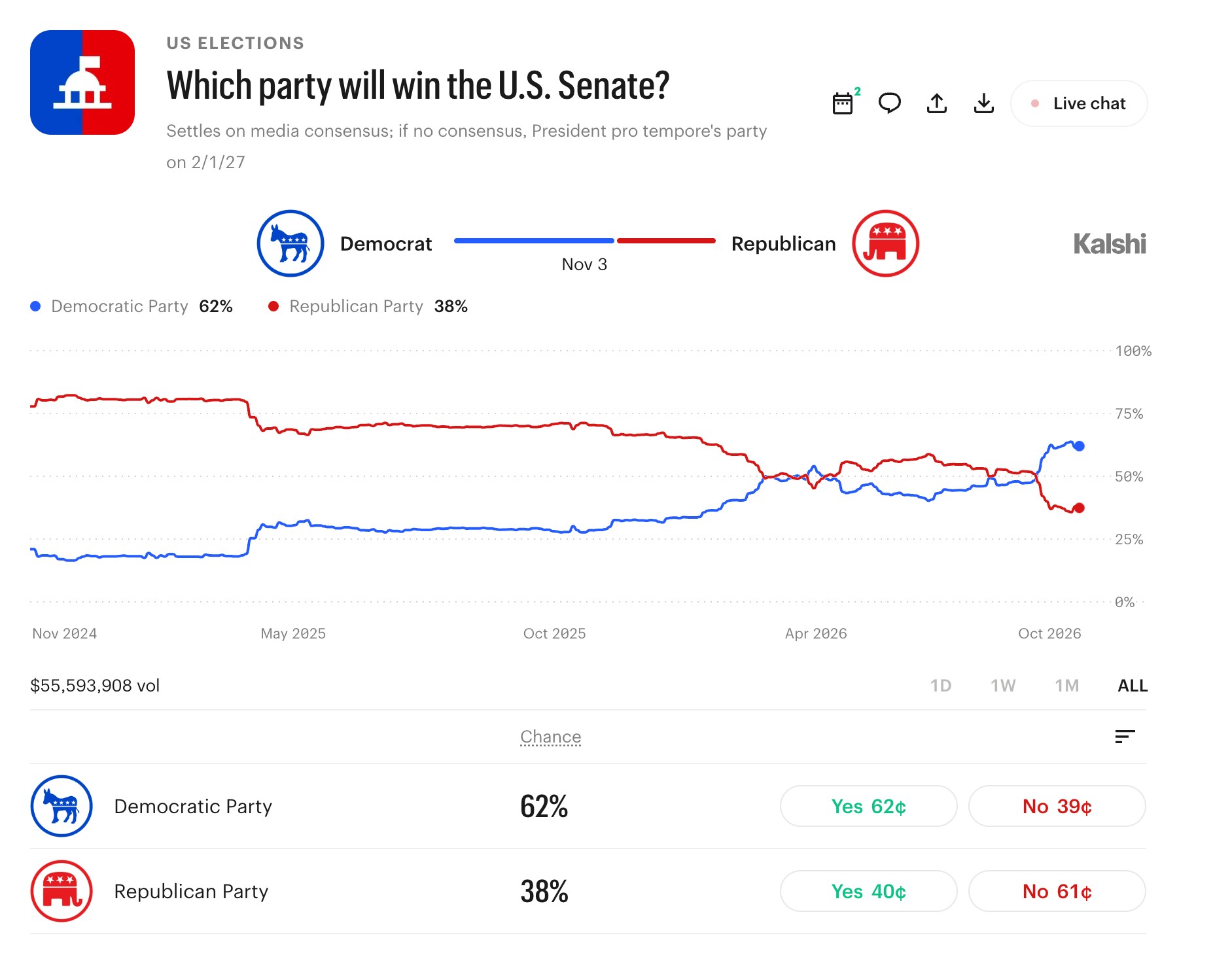The height and width of the screenshot is (980, 1213).
Task: Buy Republican Party No at 61¢
Action: pos(1057,891)
